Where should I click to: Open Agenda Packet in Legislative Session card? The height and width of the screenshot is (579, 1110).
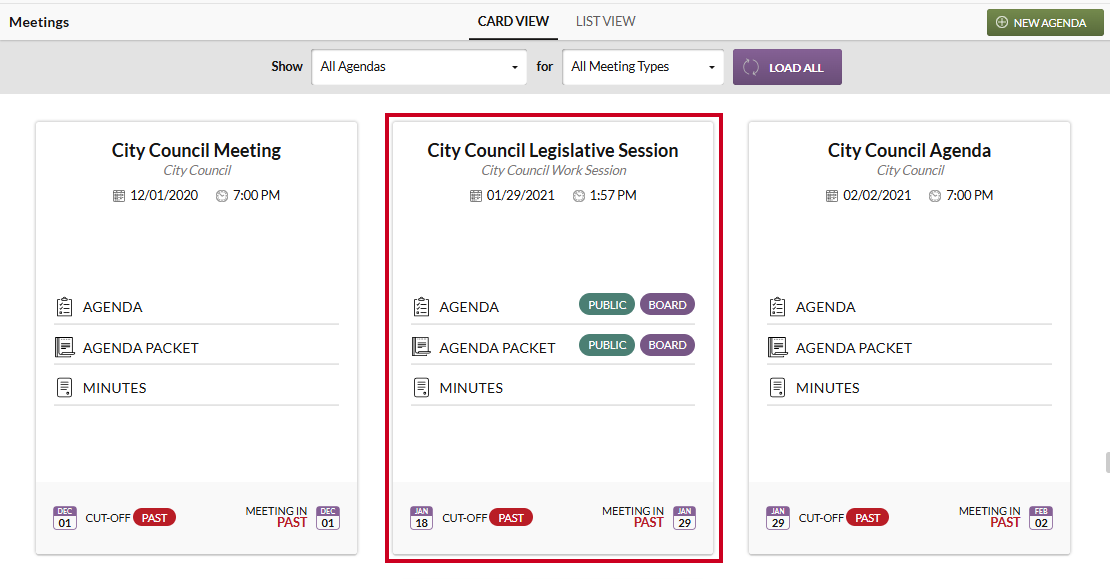pyautogui.click(x=497, y=348)
